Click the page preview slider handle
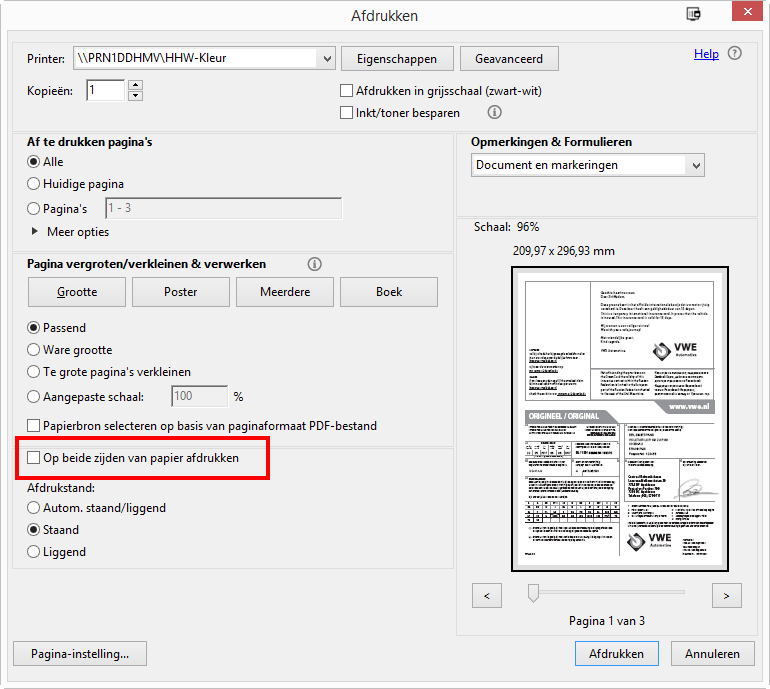Viewport: 770px width, 689px height. click(x=533, y=594)
